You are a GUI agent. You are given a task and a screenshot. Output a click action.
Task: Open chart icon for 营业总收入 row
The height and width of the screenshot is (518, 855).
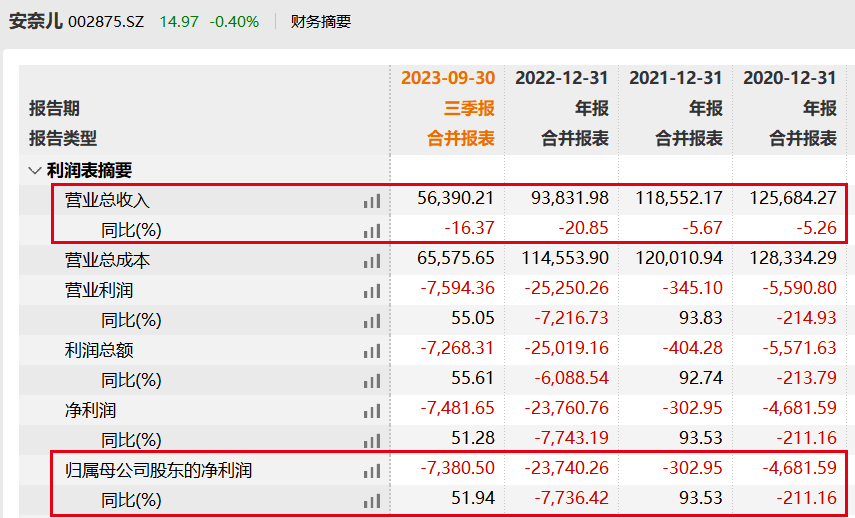(372, 201)
